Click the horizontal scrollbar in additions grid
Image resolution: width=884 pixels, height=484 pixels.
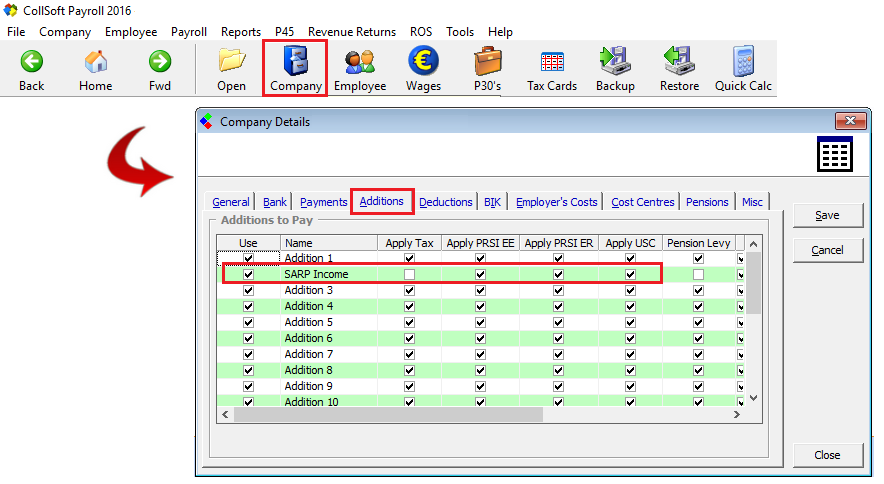[x=388, y=414]
